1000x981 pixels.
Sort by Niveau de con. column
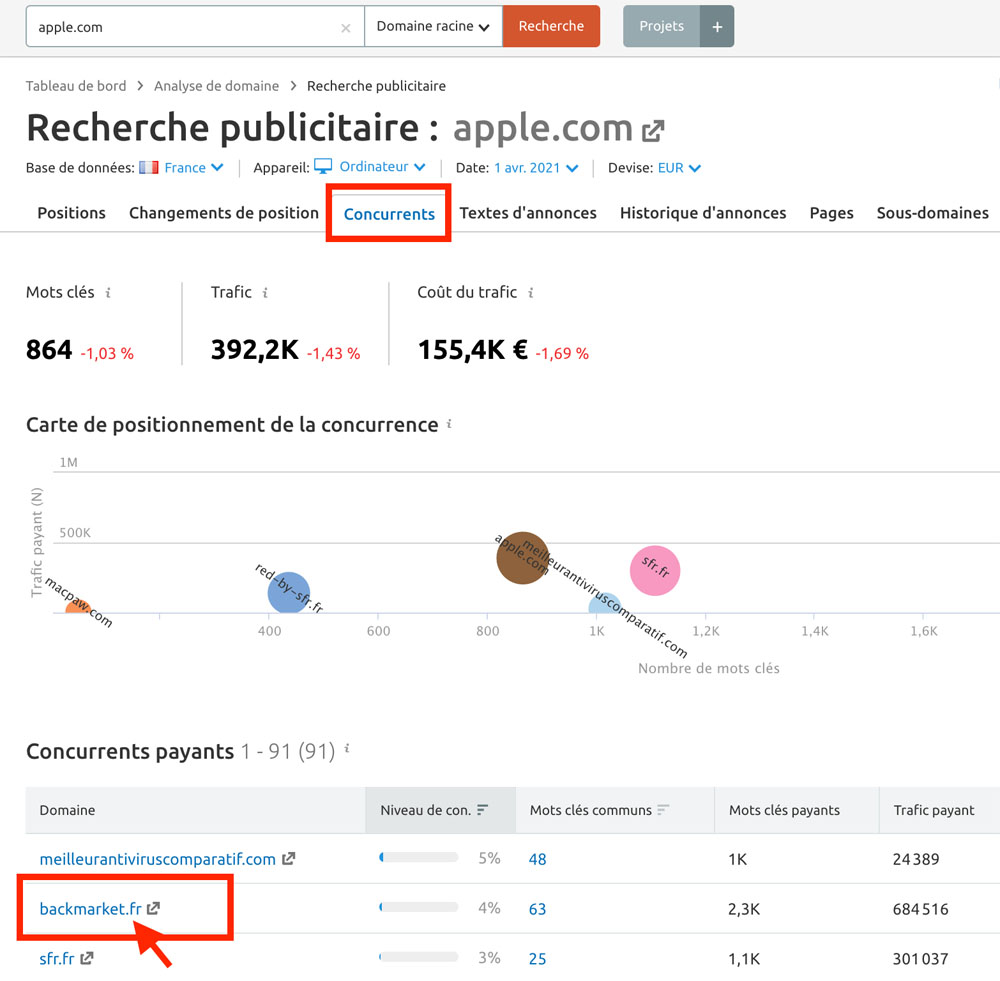tap(440, 810)
